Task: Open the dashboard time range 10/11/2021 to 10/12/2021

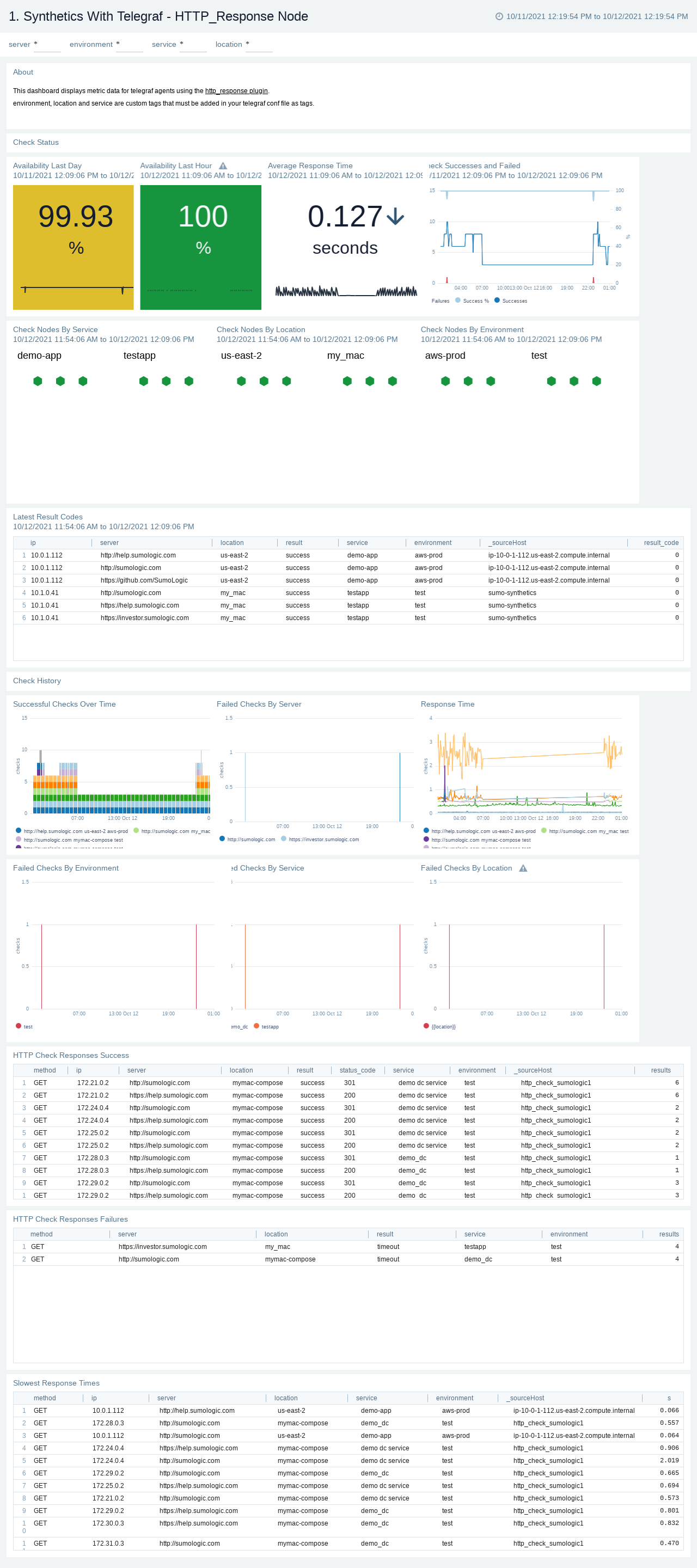Action: 597,16
